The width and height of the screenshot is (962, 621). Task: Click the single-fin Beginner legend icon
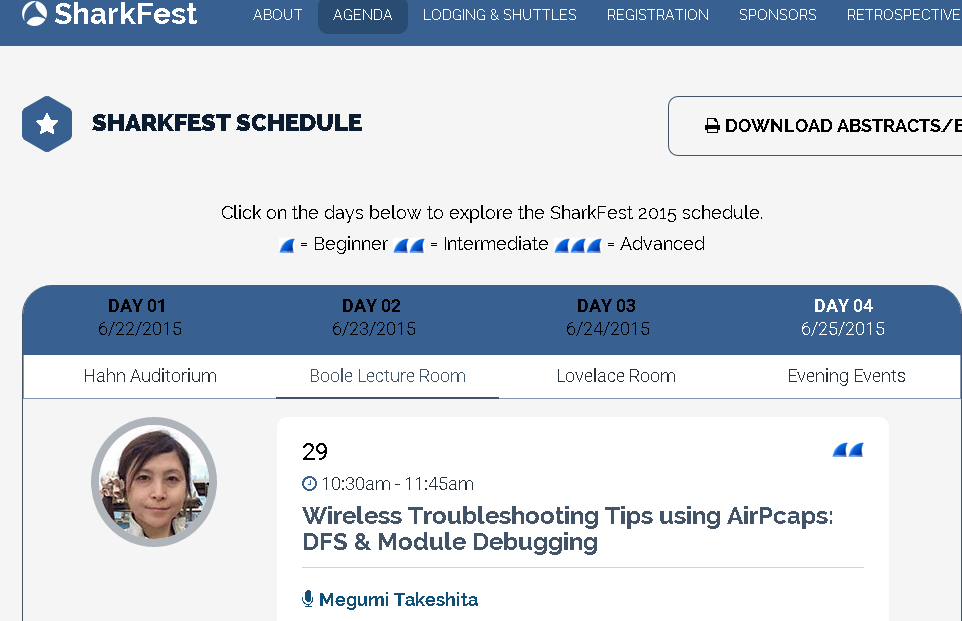click(287, 245)
